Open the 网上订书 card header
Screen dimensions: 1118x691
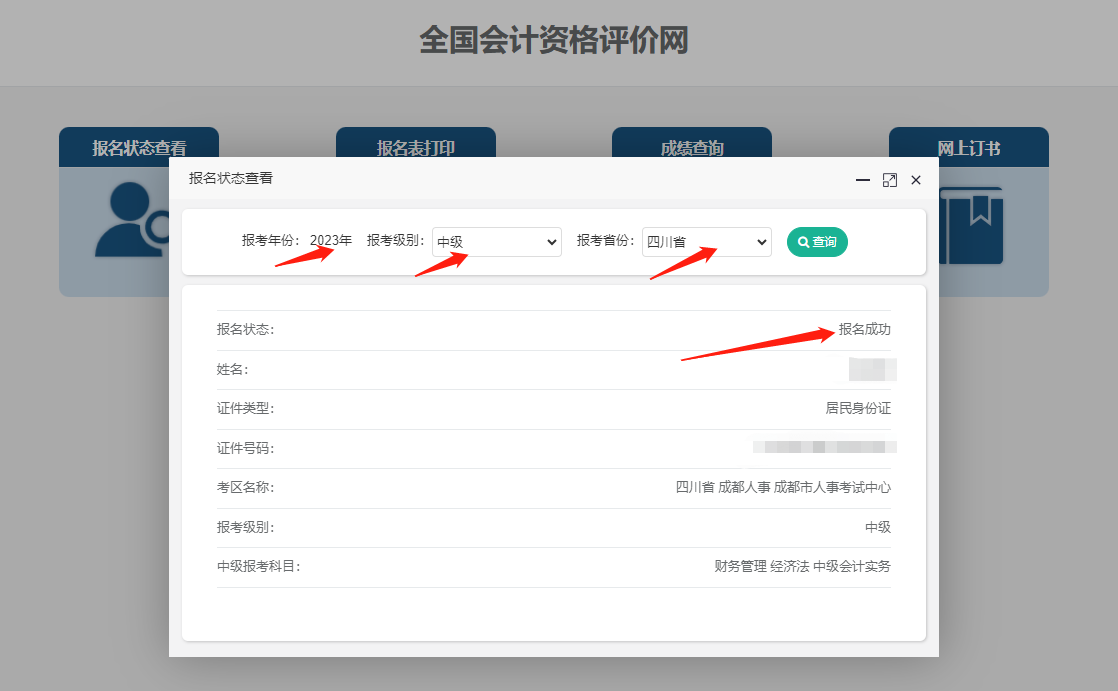pyautogui.click(x=968, y=147)
